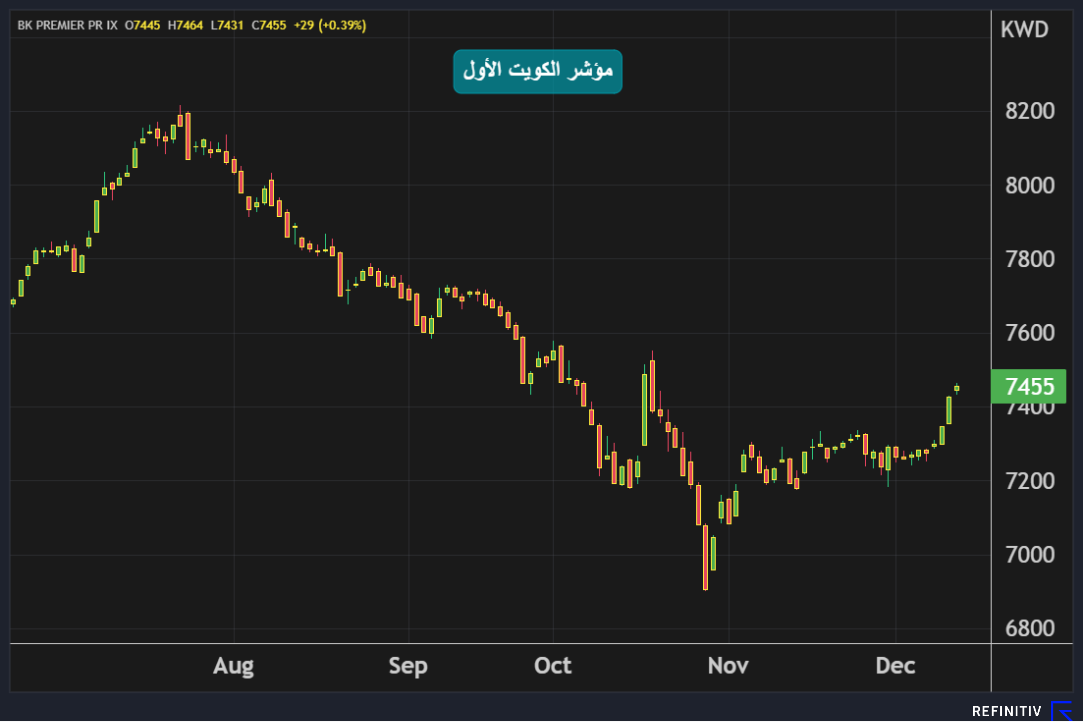Select the Aug label on time axis
Image resolution: width=1083 pixels, height=722 pixels.
pyautogui.click(x=233, y=666)
